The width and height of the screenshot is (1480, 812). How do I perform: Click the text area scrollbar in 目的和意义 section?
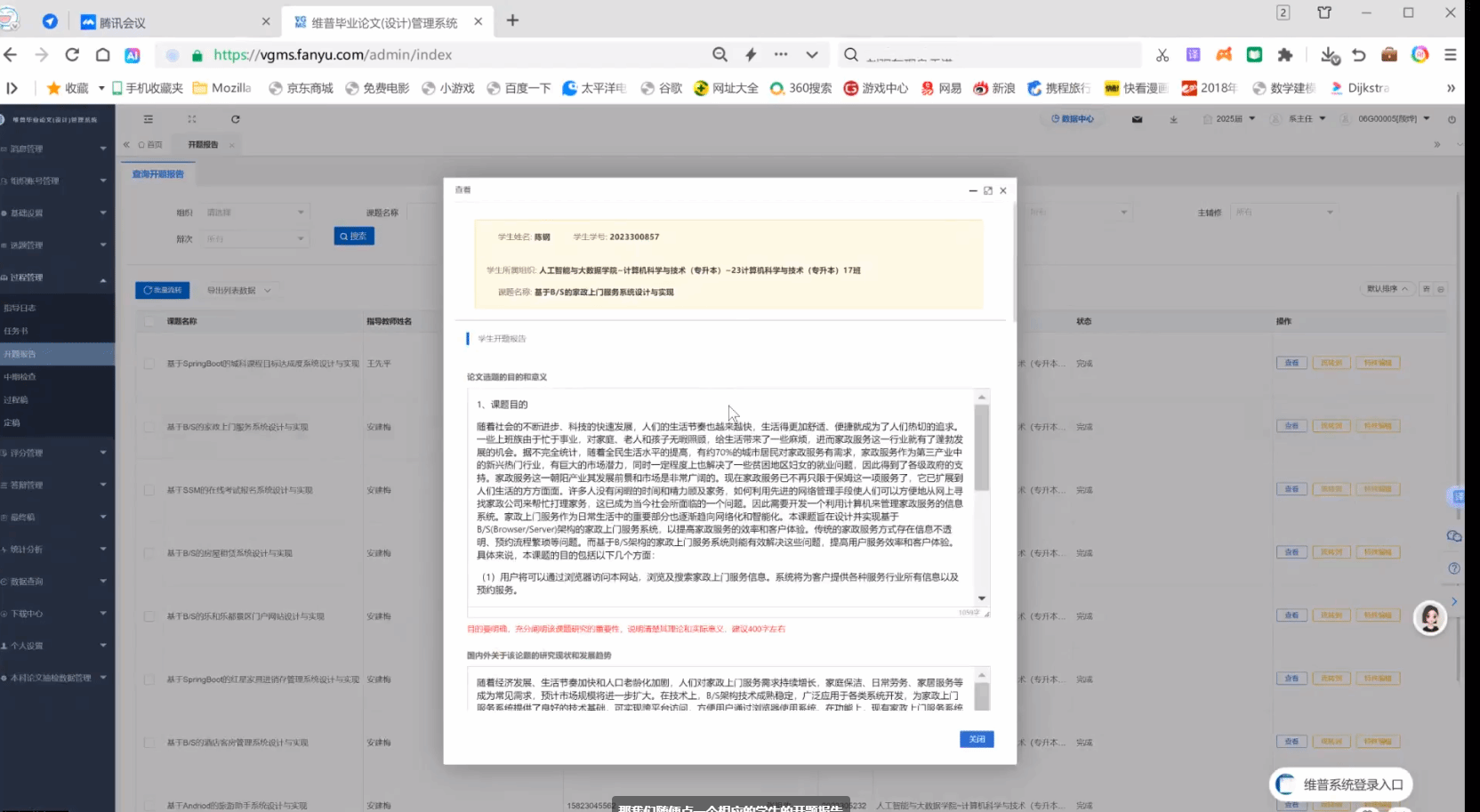tap(981, 447)
